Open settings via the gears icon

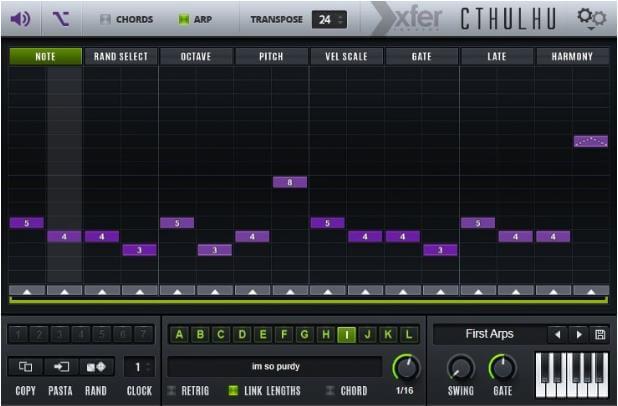592,18
